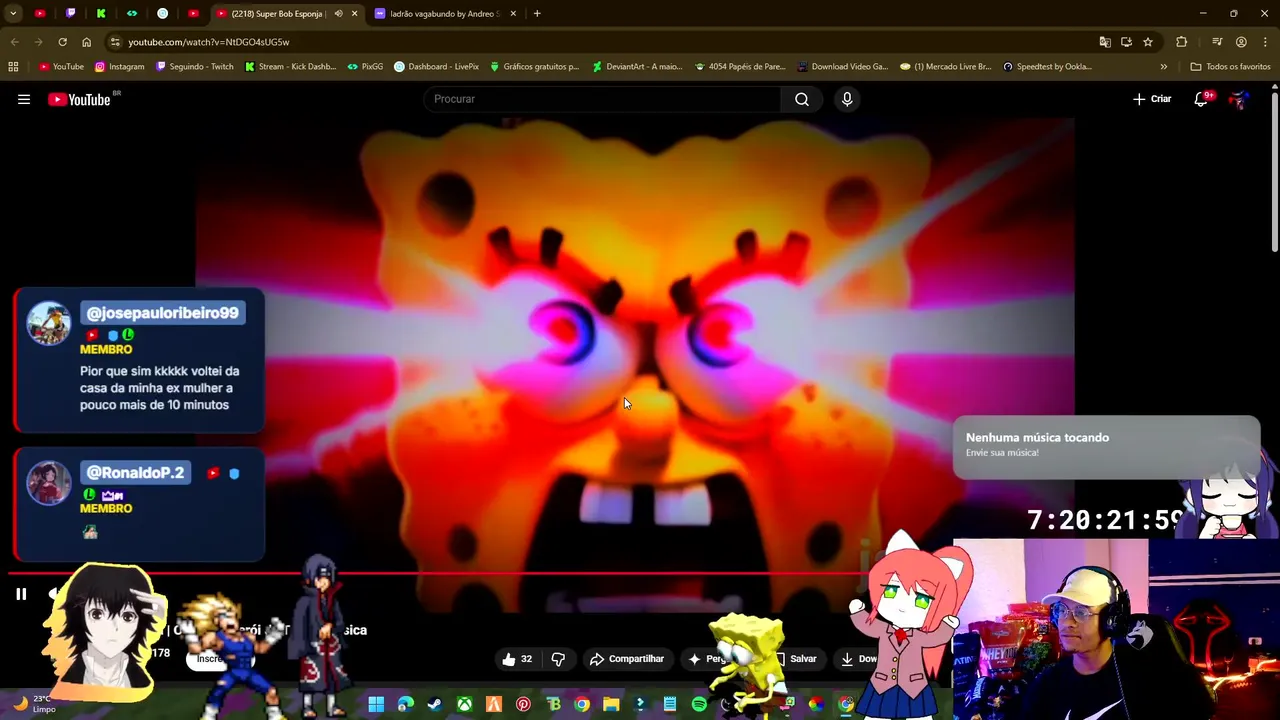Close the ladrão vagabundo tab
This screenshot has width=1280, height=720.
click(513, 14)
